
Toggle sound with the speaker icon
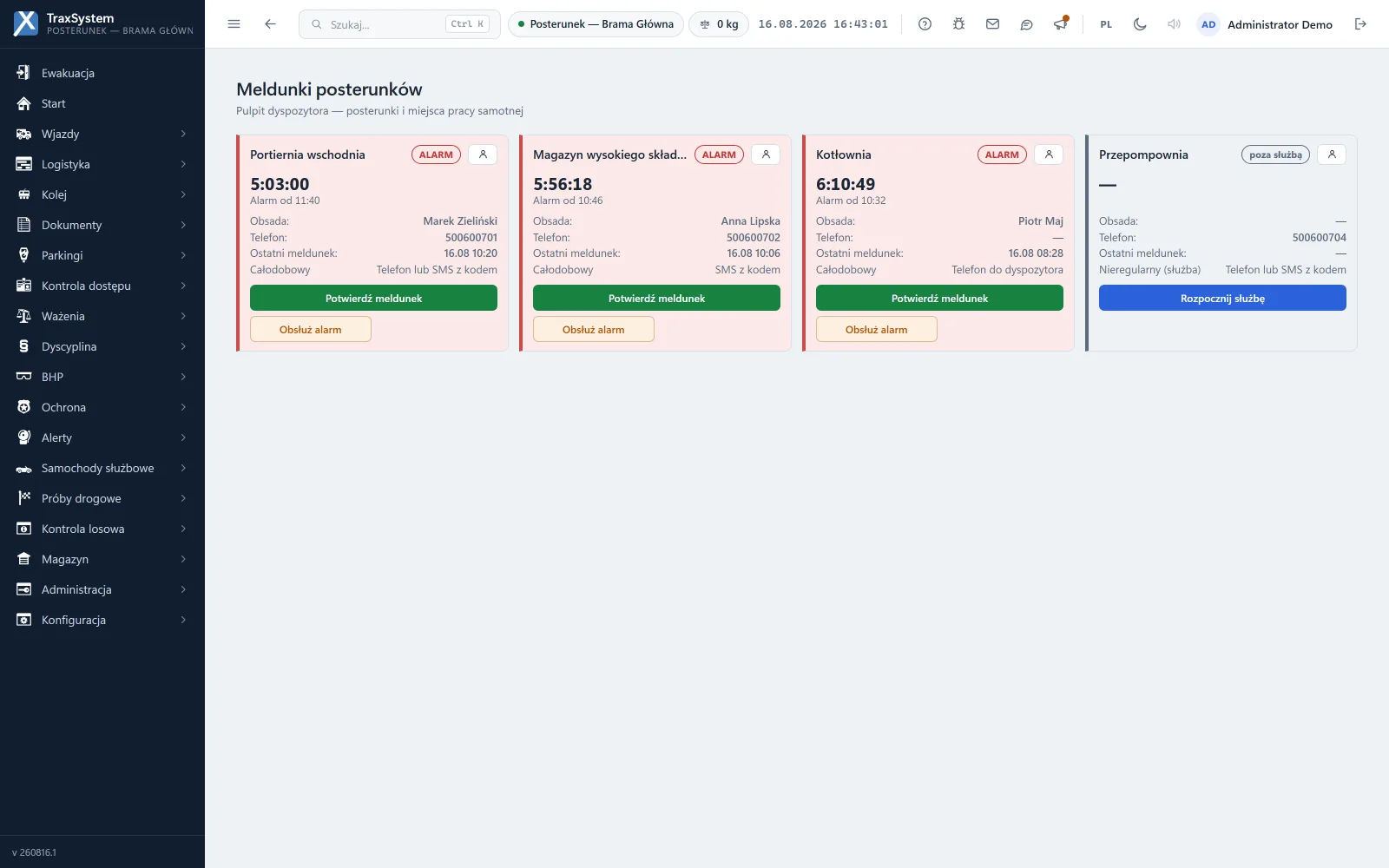[1174, 24]
